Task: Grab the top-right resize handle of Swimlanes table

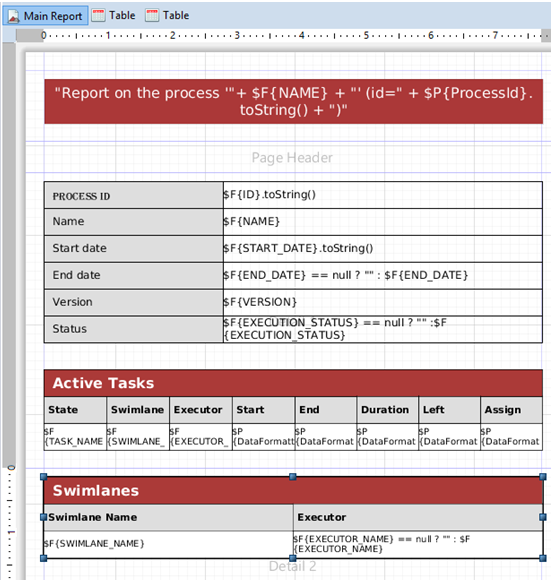Action: click(543, 477)
